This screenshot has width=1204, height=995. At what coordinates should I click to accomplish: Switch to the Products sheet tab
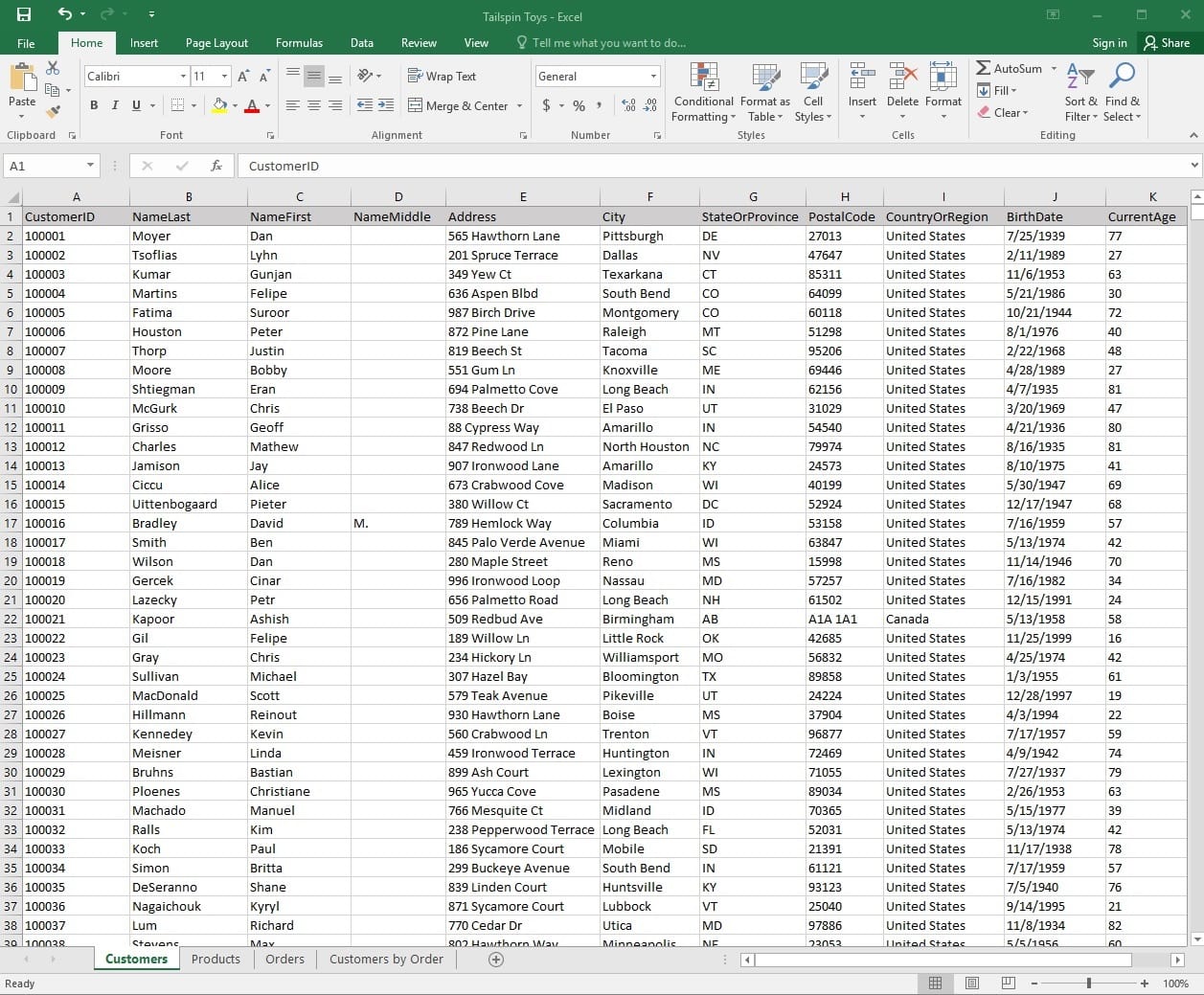coord(216,959)
